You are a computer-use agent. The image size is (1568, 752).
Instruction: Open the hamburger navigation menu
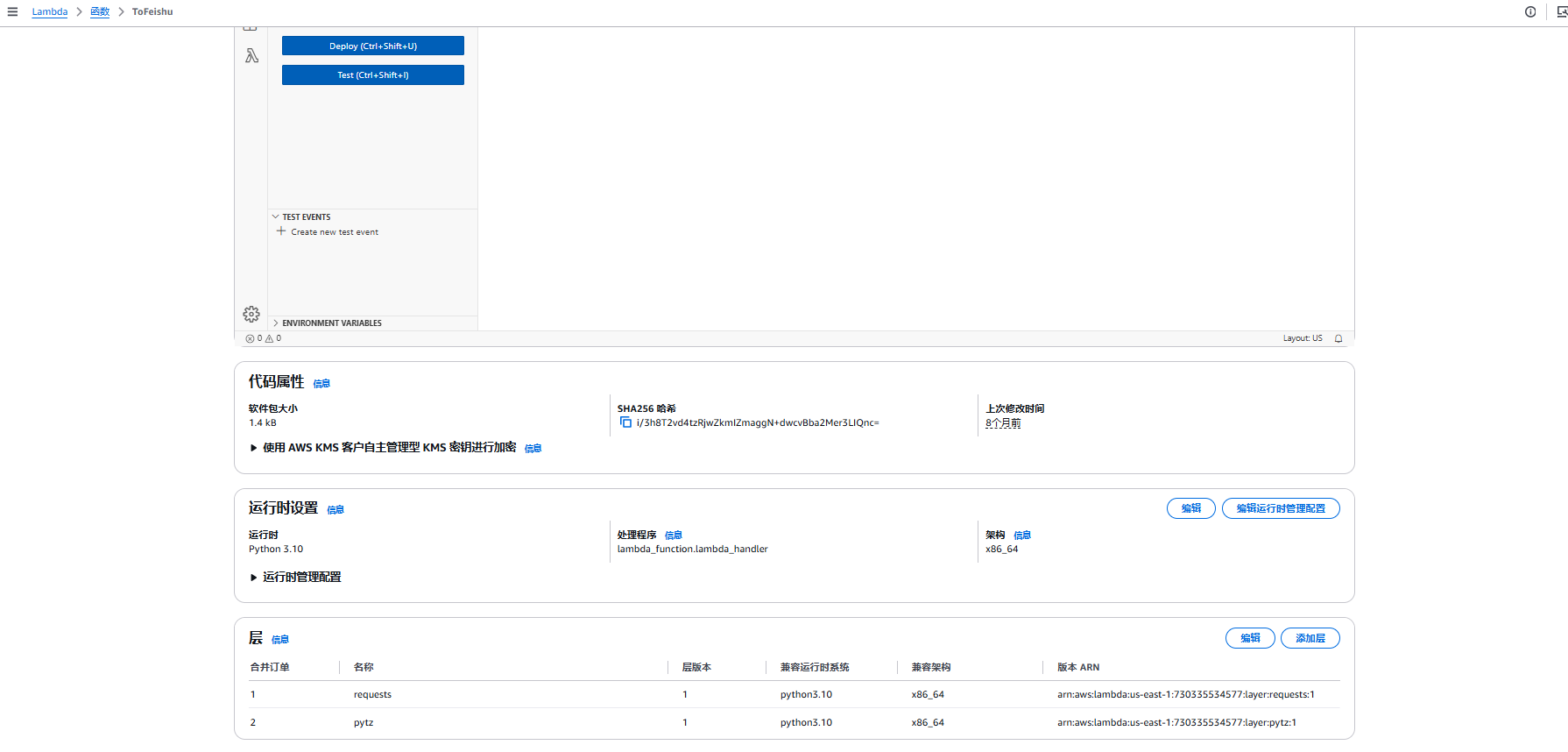12,11
